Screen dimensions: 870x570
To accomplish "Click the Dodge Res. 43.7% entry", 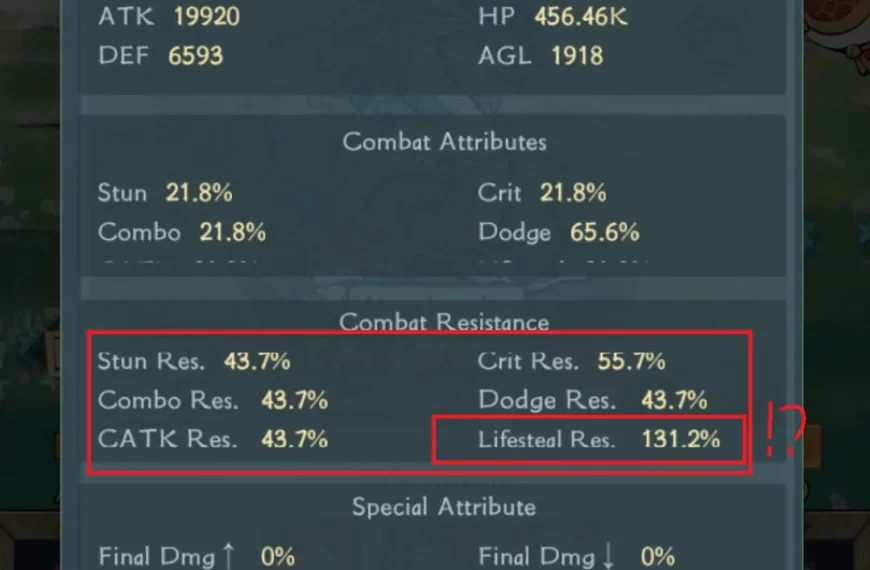I will (592, 401).
